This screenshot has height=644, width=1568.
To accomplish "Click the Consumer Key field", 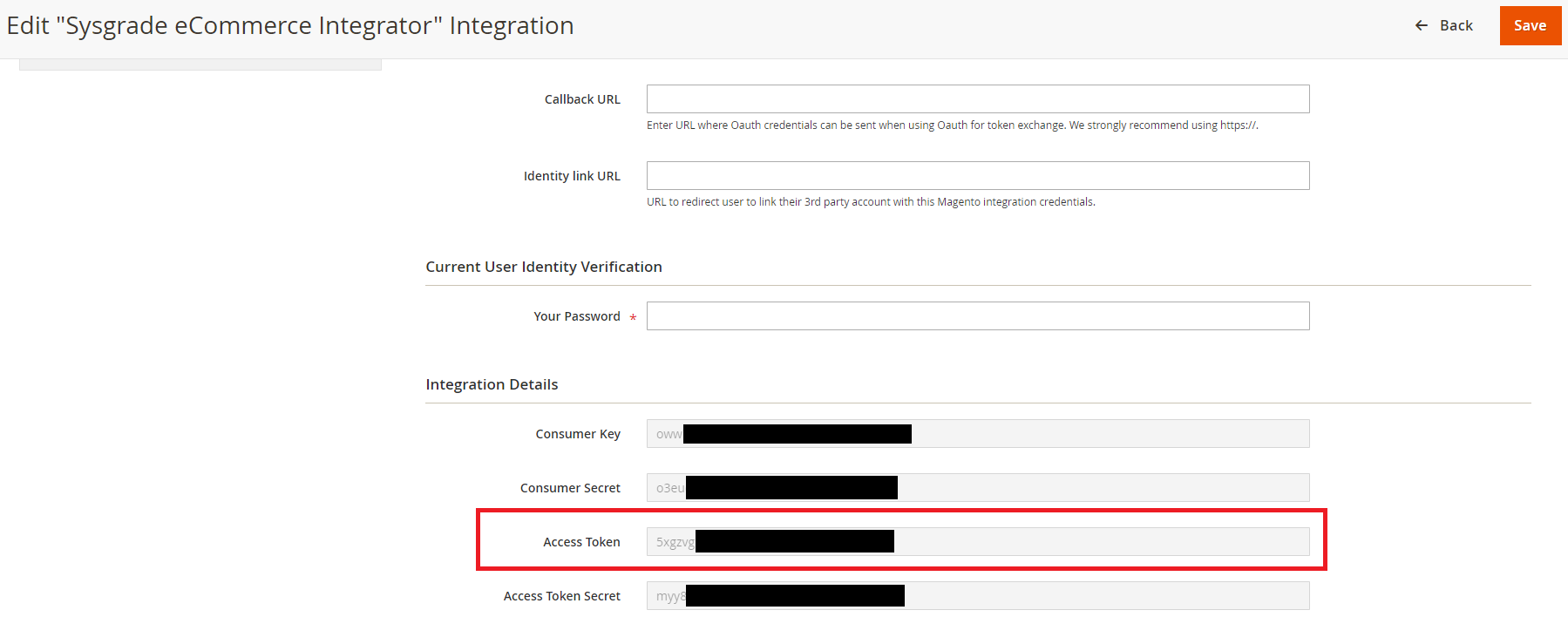I will pyautogui.click(x=978, y=433).
